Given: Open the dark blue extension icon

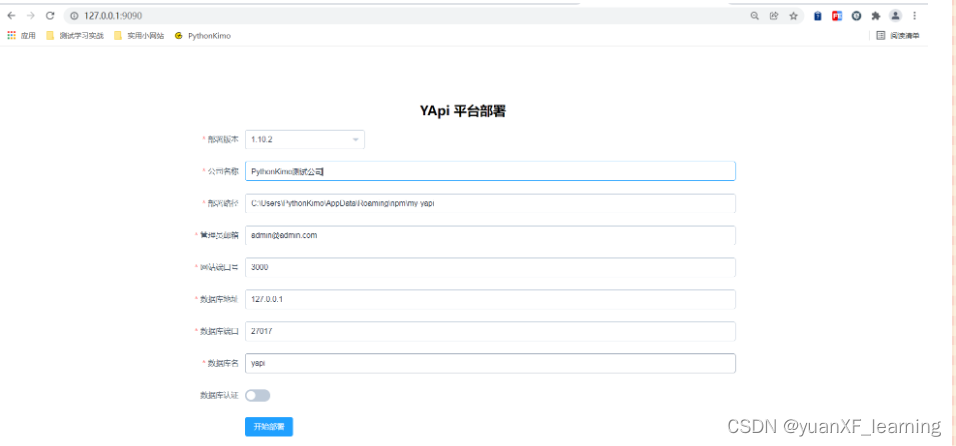Looking at the screenshot, I should coord(818,16).
